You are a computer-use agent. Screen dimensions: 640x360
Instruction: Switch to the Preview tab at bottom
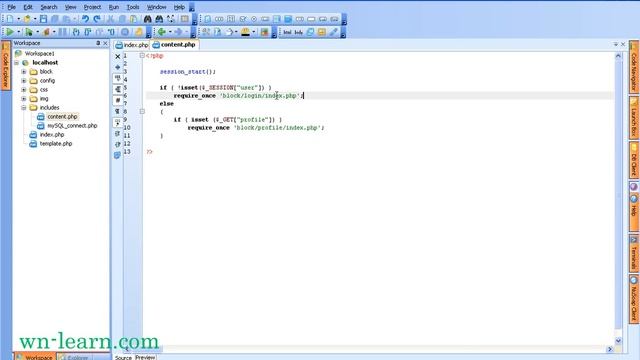(x=145, y=357)
